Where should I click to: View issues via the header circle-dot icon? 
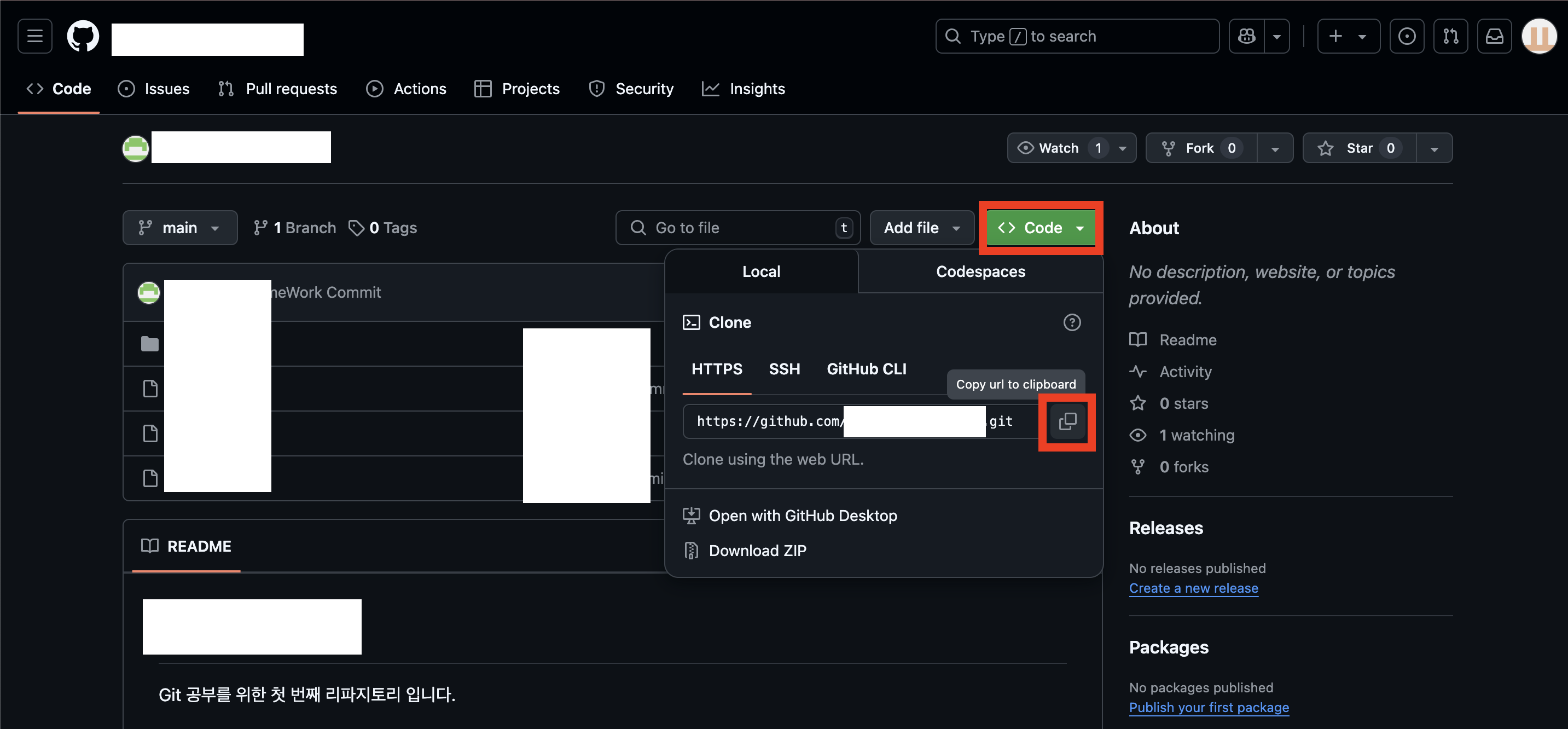(1407, 37)
